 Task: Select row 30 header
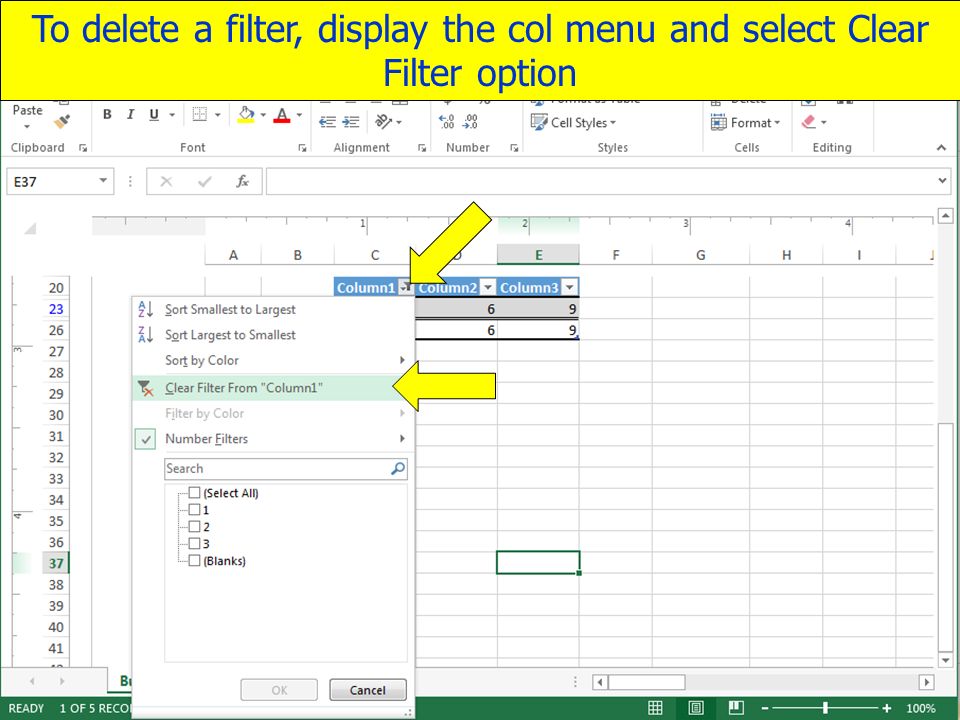point(56,415)
